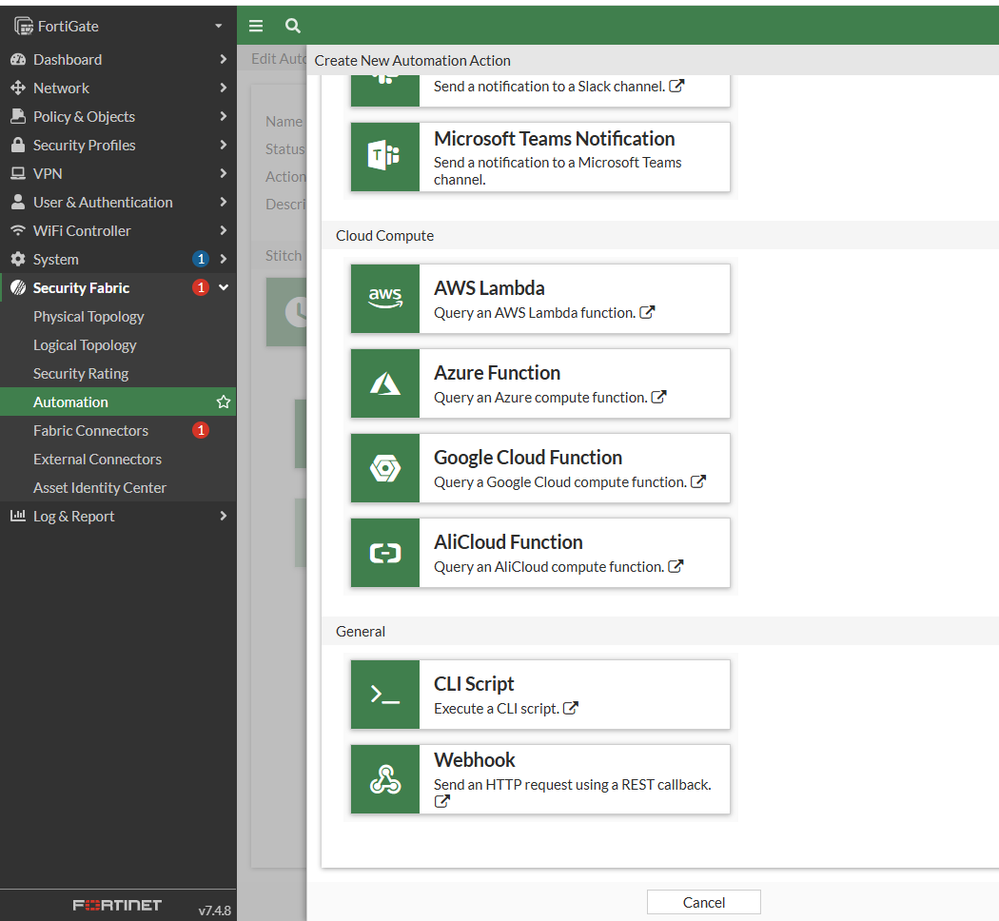The width and height of the screenshot is (999, 921).
Task: Open the FortiGate device dropdown
Action: tap(218, 26)
